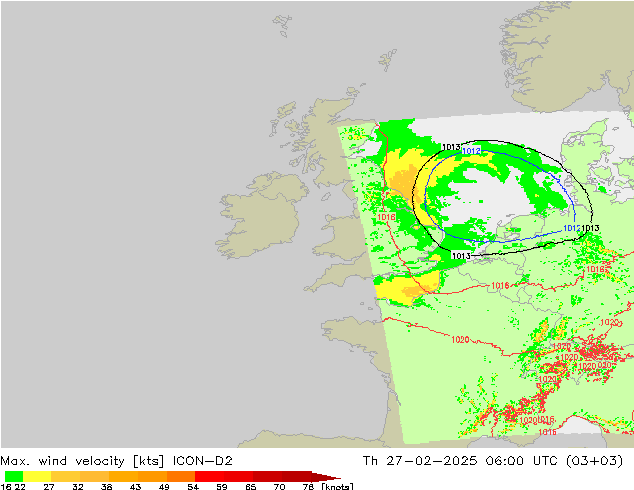Click the "06:00 UTC" time text
The width and height of the screenshot is (634, 490).
(524, 461)
